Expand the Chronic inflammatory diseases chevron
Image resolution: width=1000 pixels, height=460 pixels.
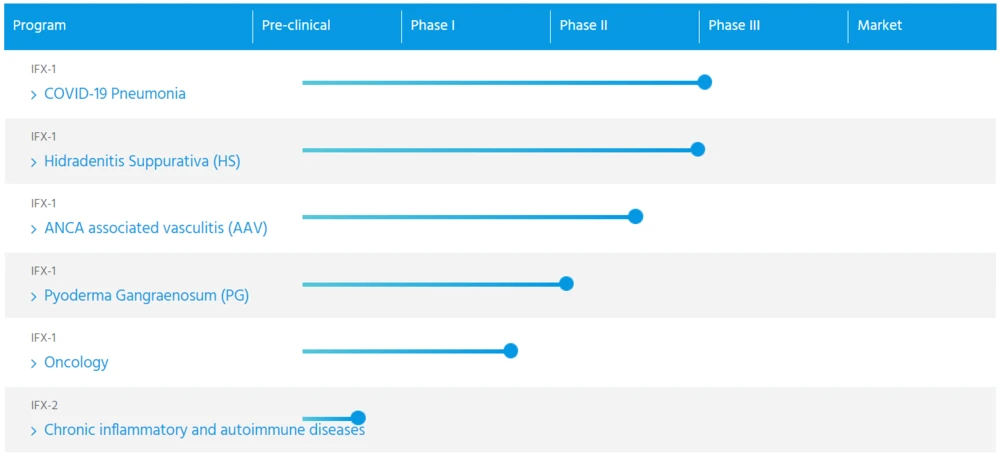pyautogui.click(x=34, y=431)
